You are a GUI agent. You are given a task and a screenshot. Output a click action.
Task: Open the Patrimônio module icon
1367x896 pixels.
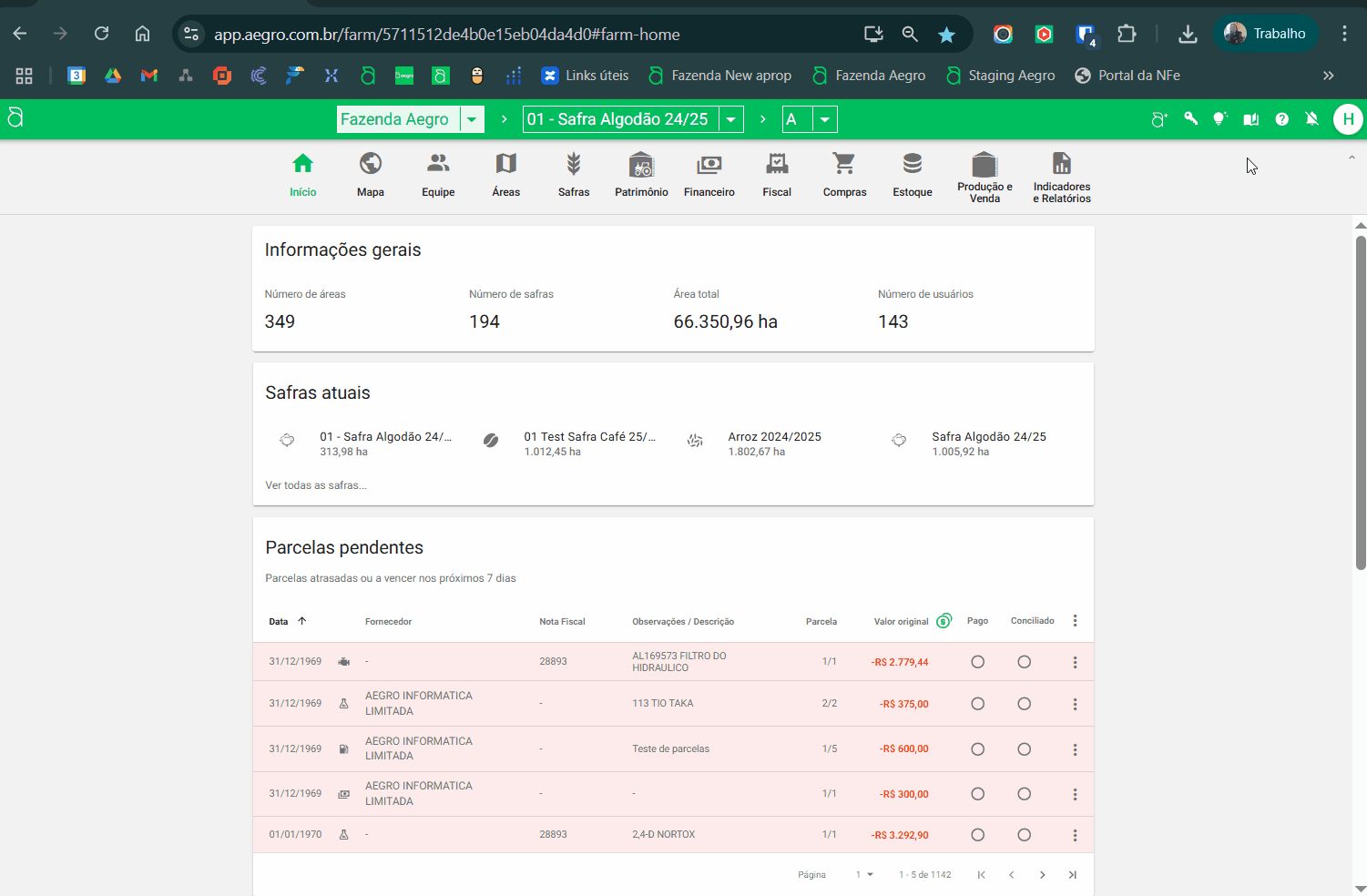pyautogui.click(x=641, y=165)
